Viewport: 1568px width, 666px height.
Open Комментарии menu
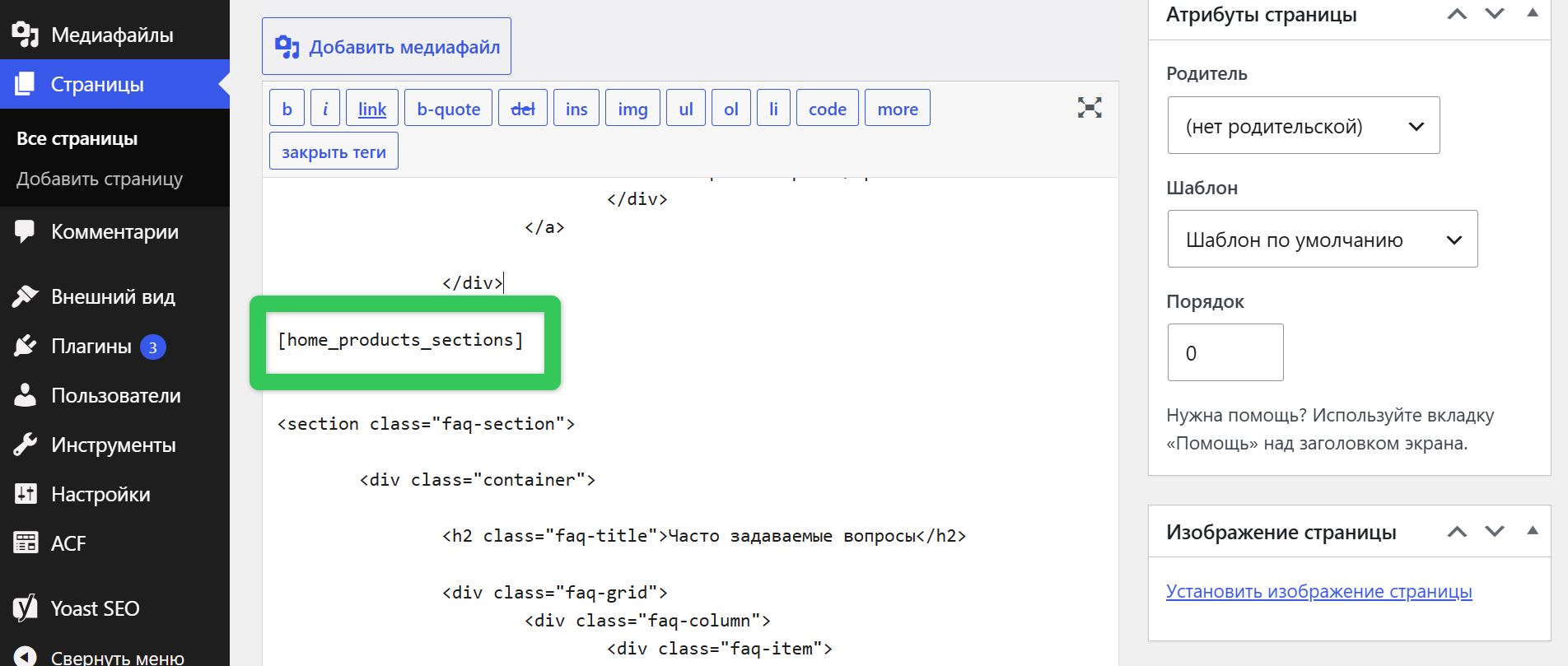pyautogui.click(x=114, y=232)
